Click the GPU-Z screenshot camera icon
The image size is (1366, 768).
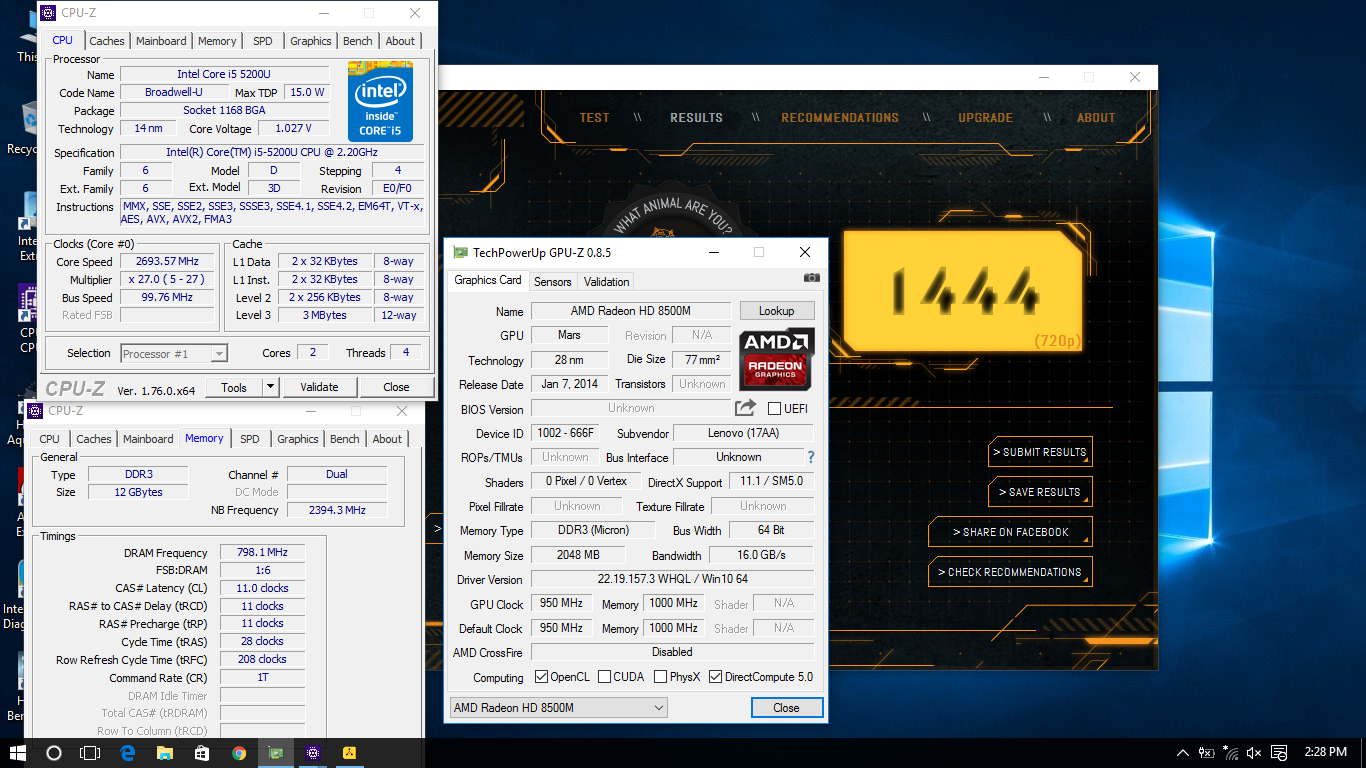(812, 278)
